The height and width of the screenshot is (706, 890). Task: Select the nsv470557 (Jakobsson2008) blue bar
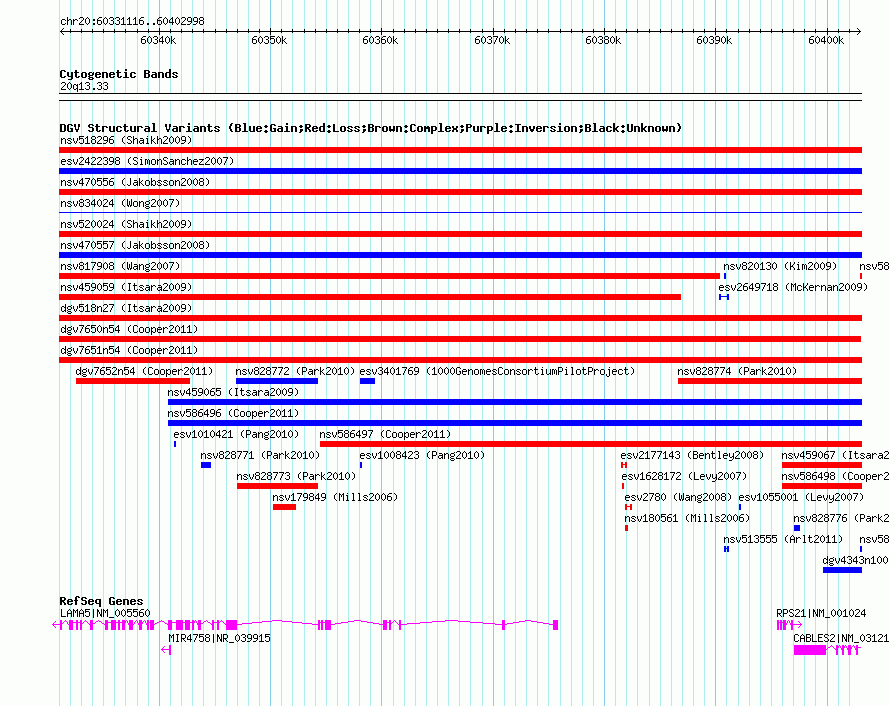coord(460,255)
